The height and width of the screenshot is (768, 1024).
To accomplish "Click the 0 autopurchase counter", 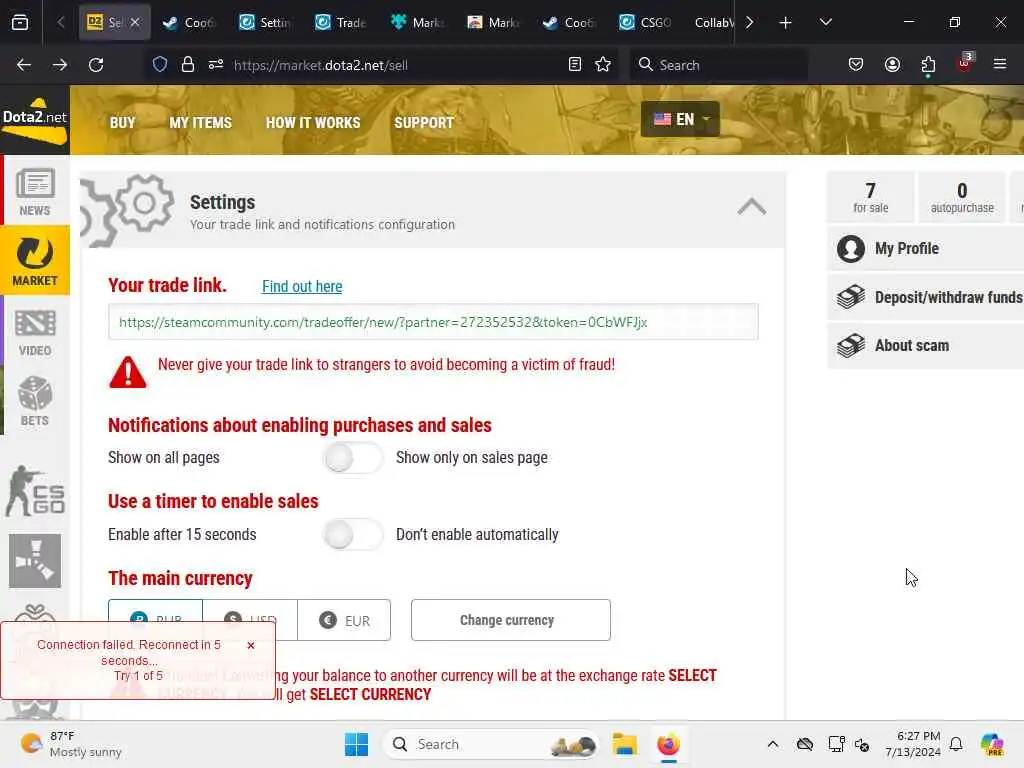I will pyautogui.click(x=961, y=197).
